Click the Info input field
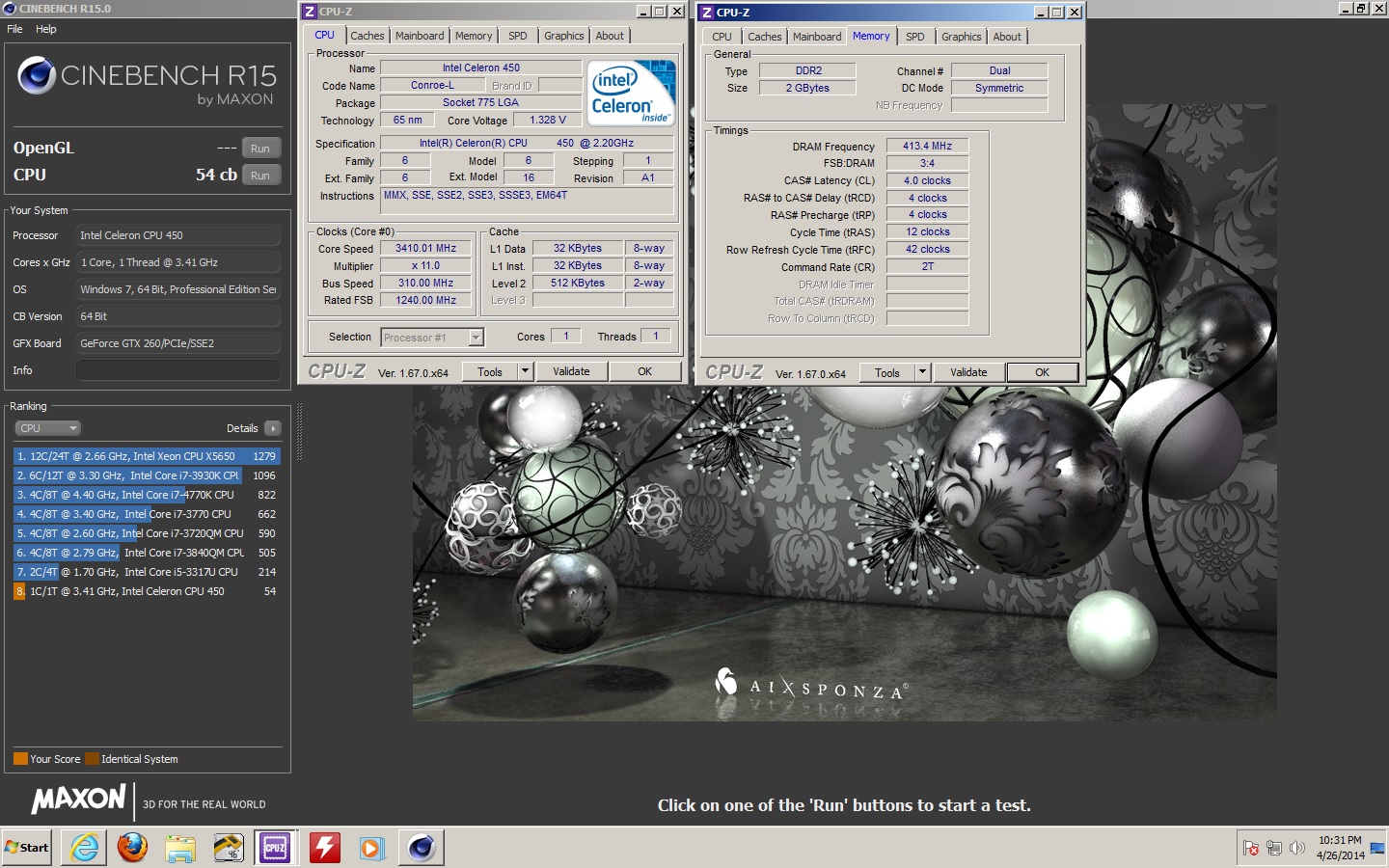Viewport: 1389px width, 868px height. point(178,370)
